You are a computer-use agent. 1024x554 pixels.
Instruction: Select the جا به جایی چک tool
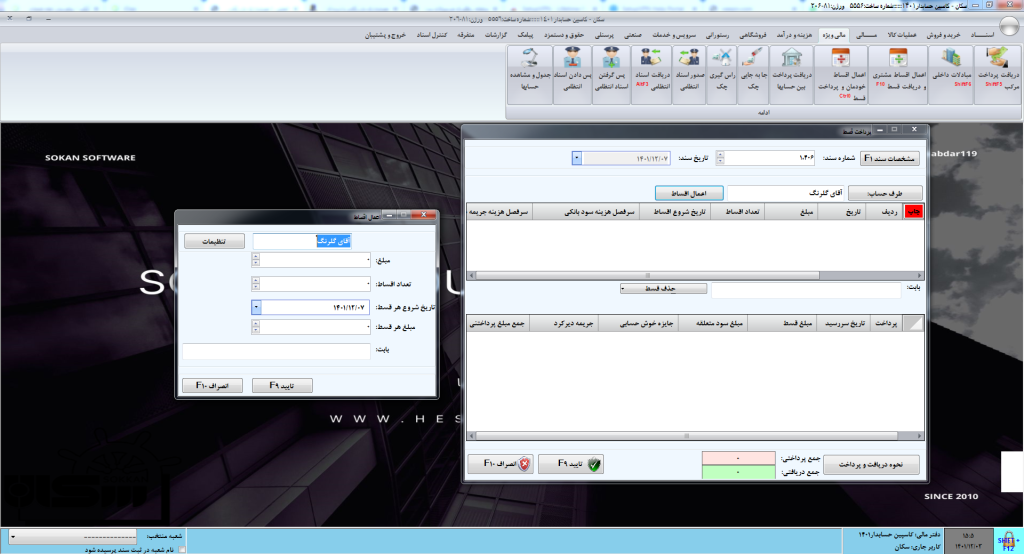pyautogui.click(x=753, y=74)
